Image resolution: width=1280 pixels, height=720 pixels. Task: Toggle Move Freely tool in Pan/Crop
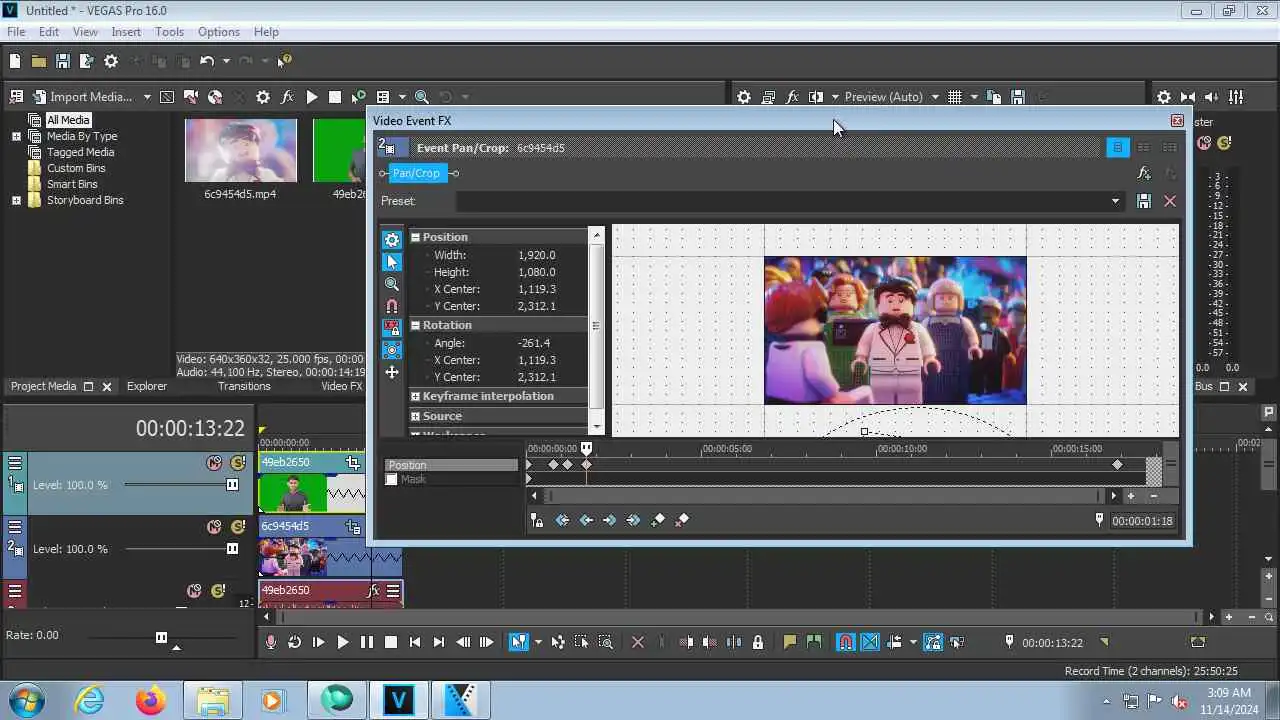[x=392, y=372]
